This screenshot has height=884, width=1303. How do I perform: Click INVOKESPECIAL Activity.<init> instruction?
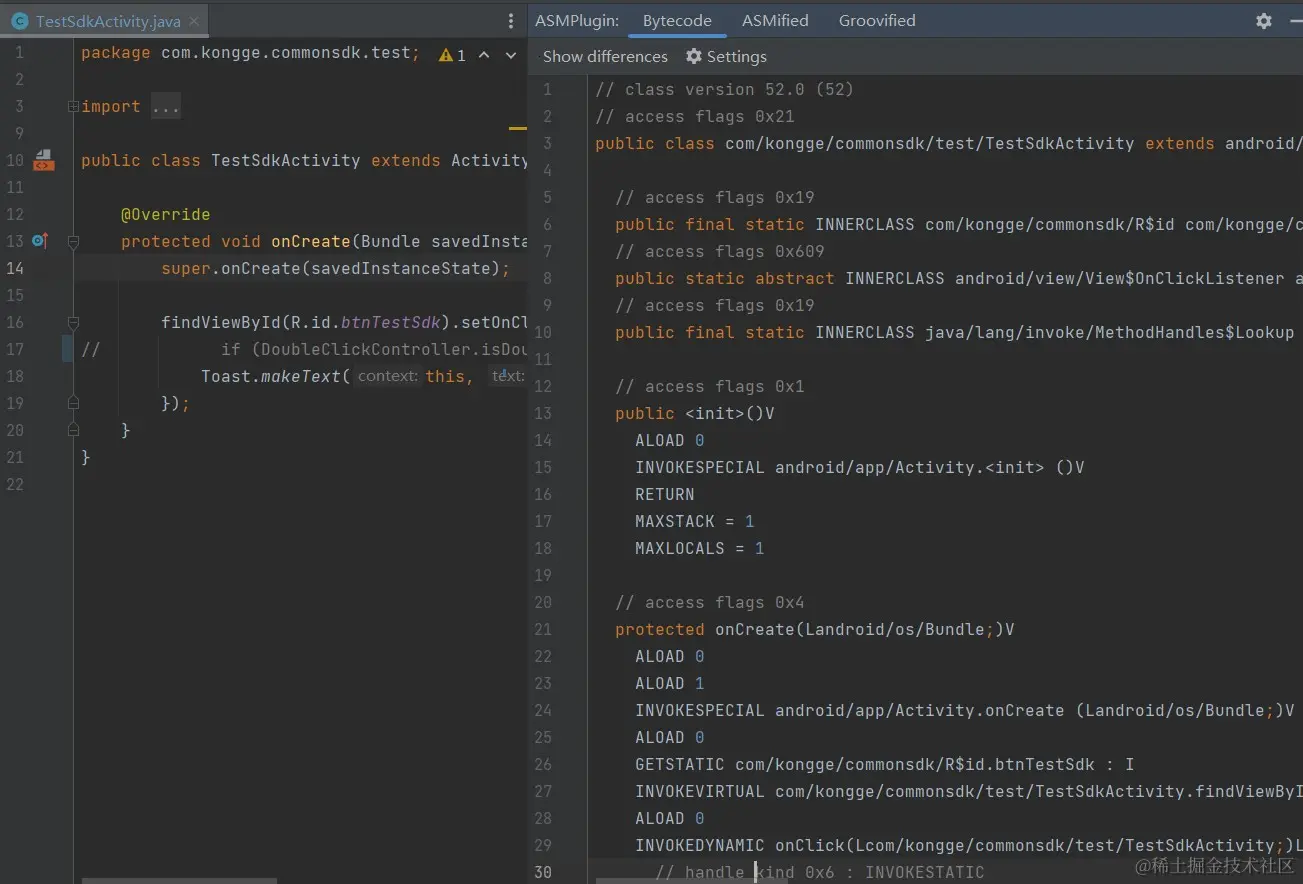[860, 467]
